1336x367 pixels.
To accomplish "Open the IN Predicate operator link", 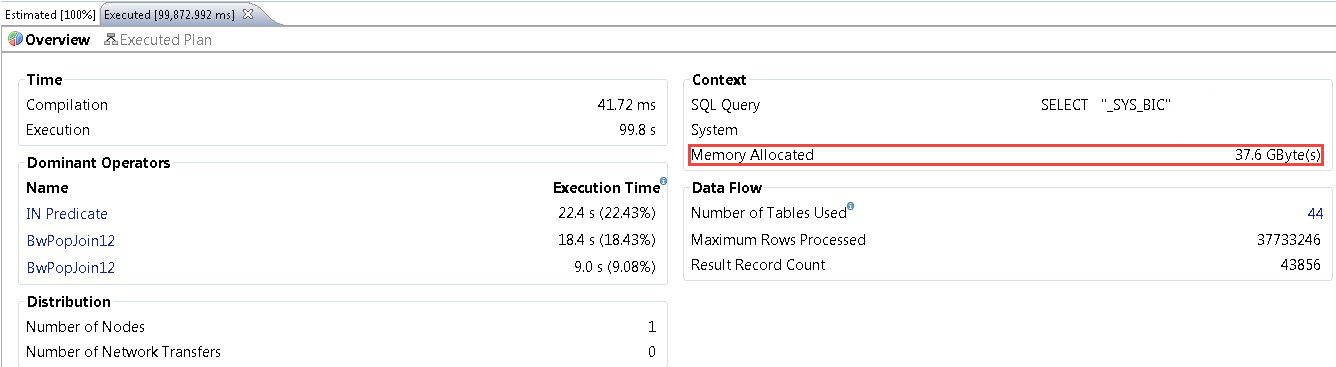I will pos(67,214).
